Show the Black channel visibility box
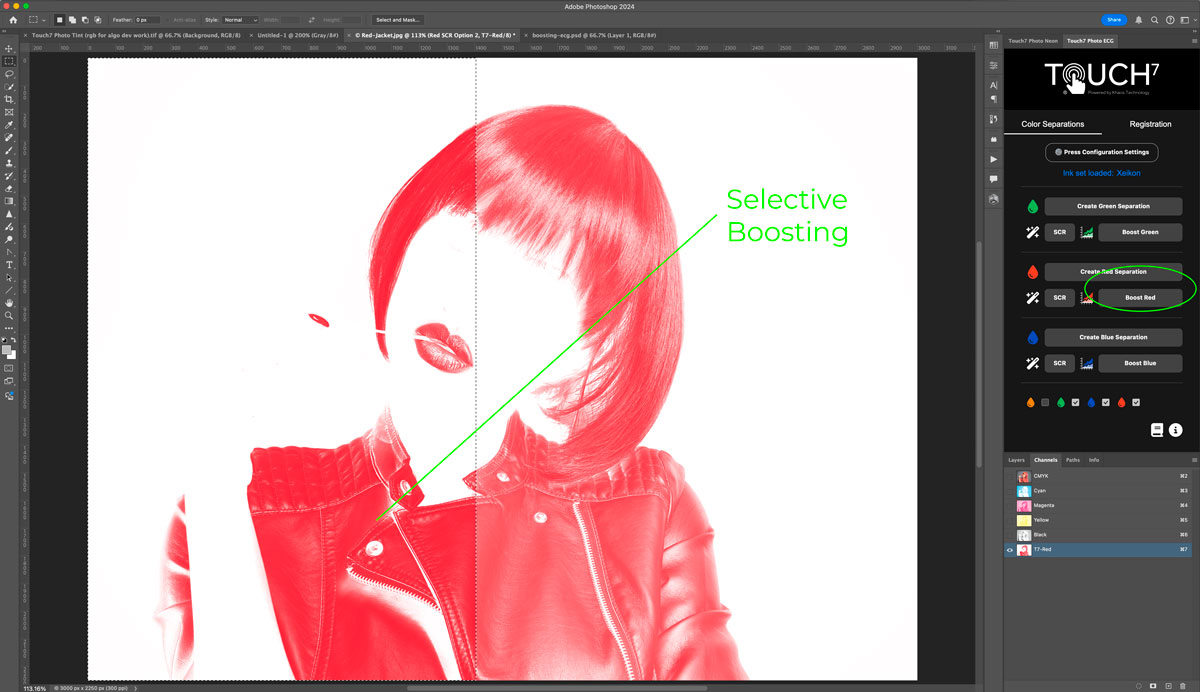Image resolution: width=1200 pixels, height=692 pixels. [x=1010, y=535]
